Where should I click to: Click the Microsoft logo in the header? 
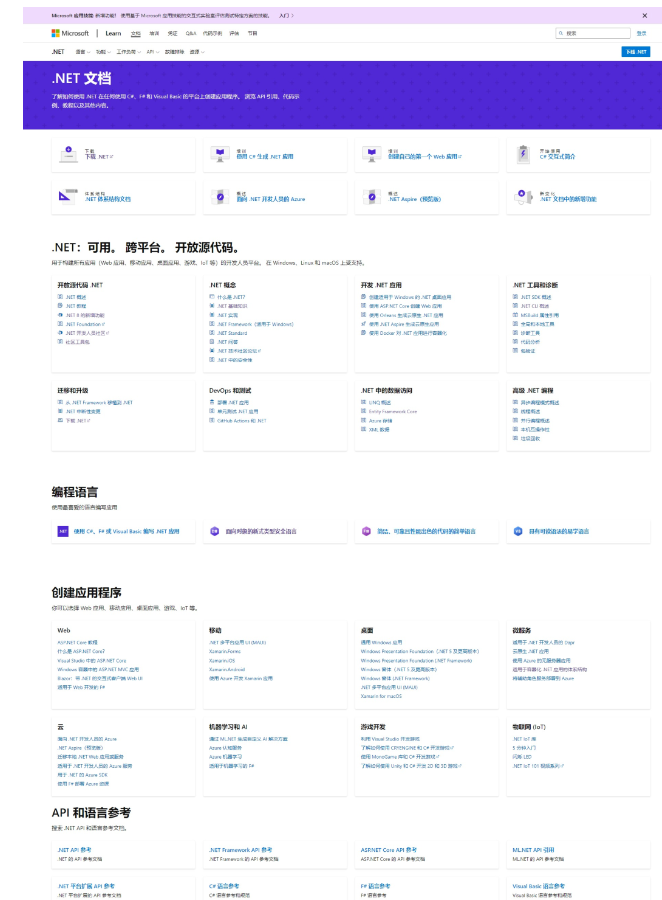pyautogui.click(x=70, y=33)
